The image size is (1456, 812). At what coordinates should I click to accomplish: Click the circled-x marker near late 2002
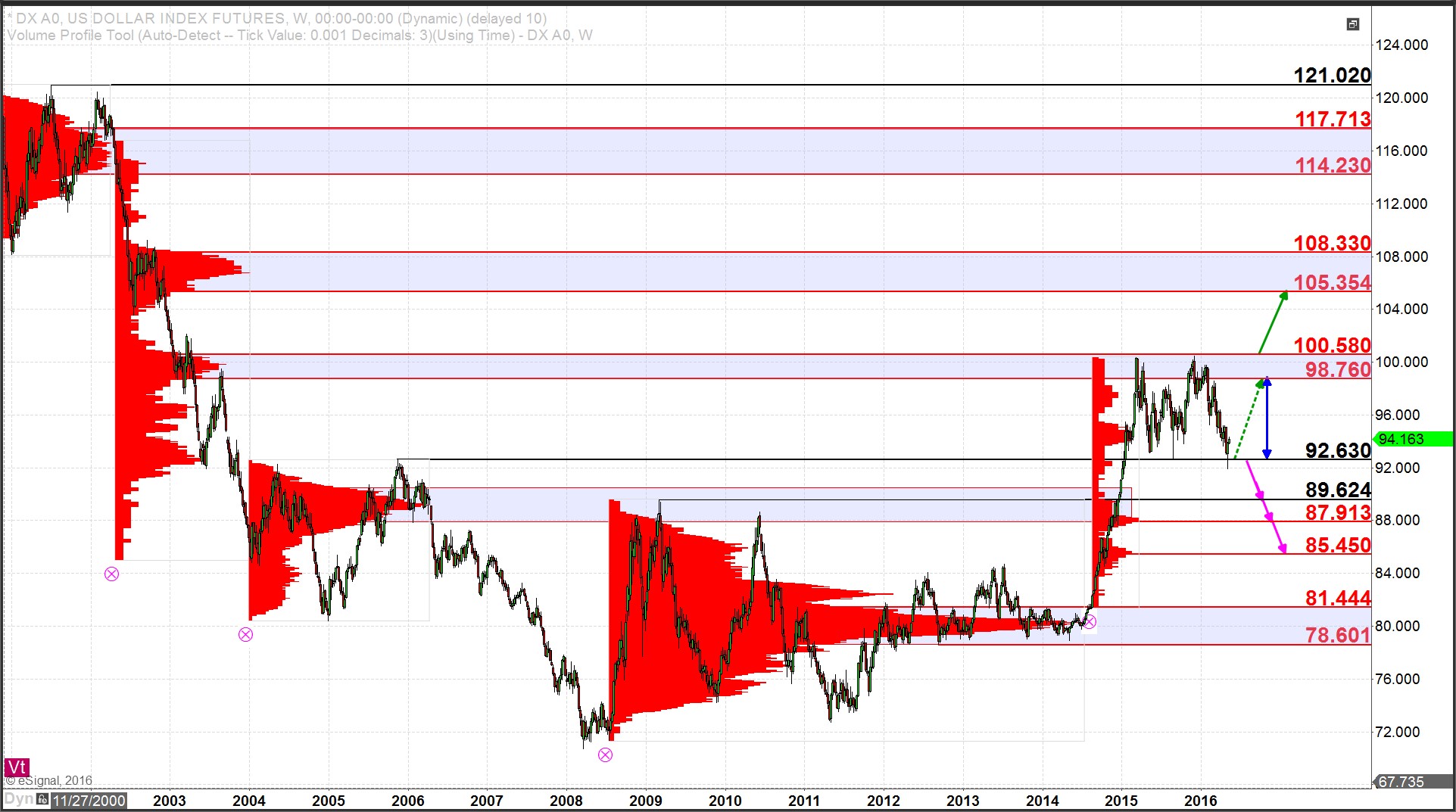pos(111,574)
